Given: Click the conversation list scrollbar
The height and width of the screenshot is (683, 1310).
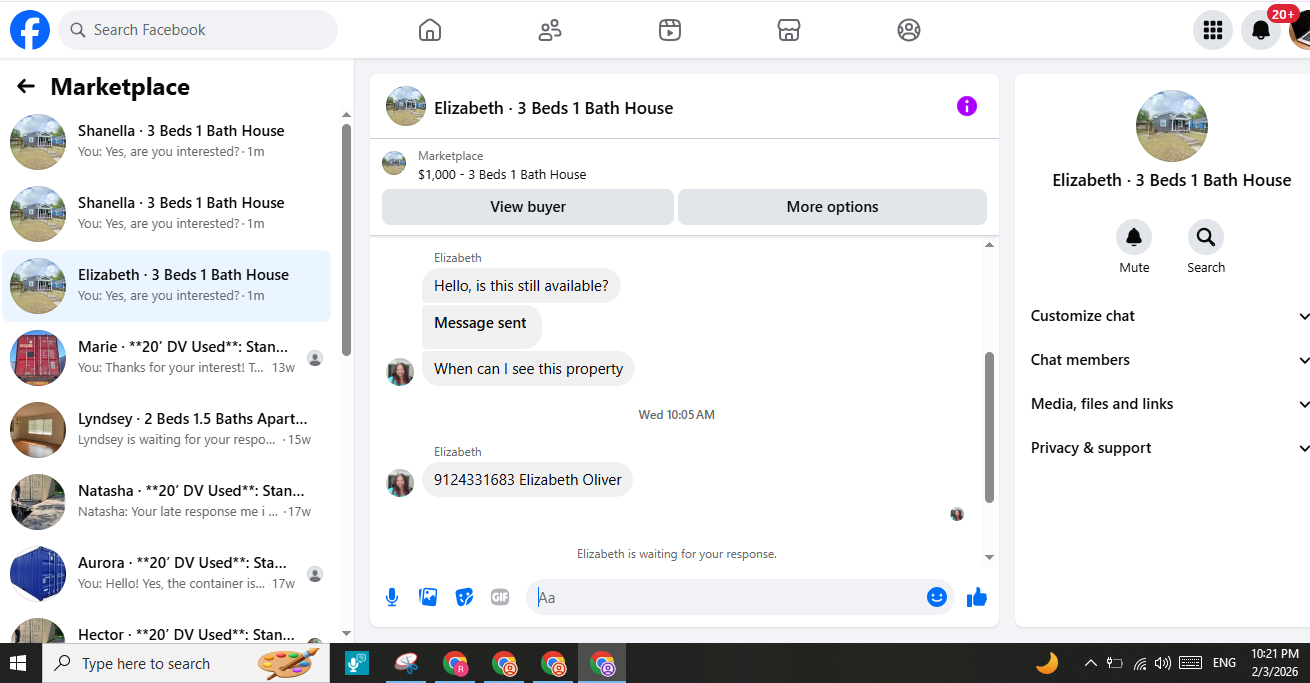Looking at the screenshot, I should tap(346, 240).
